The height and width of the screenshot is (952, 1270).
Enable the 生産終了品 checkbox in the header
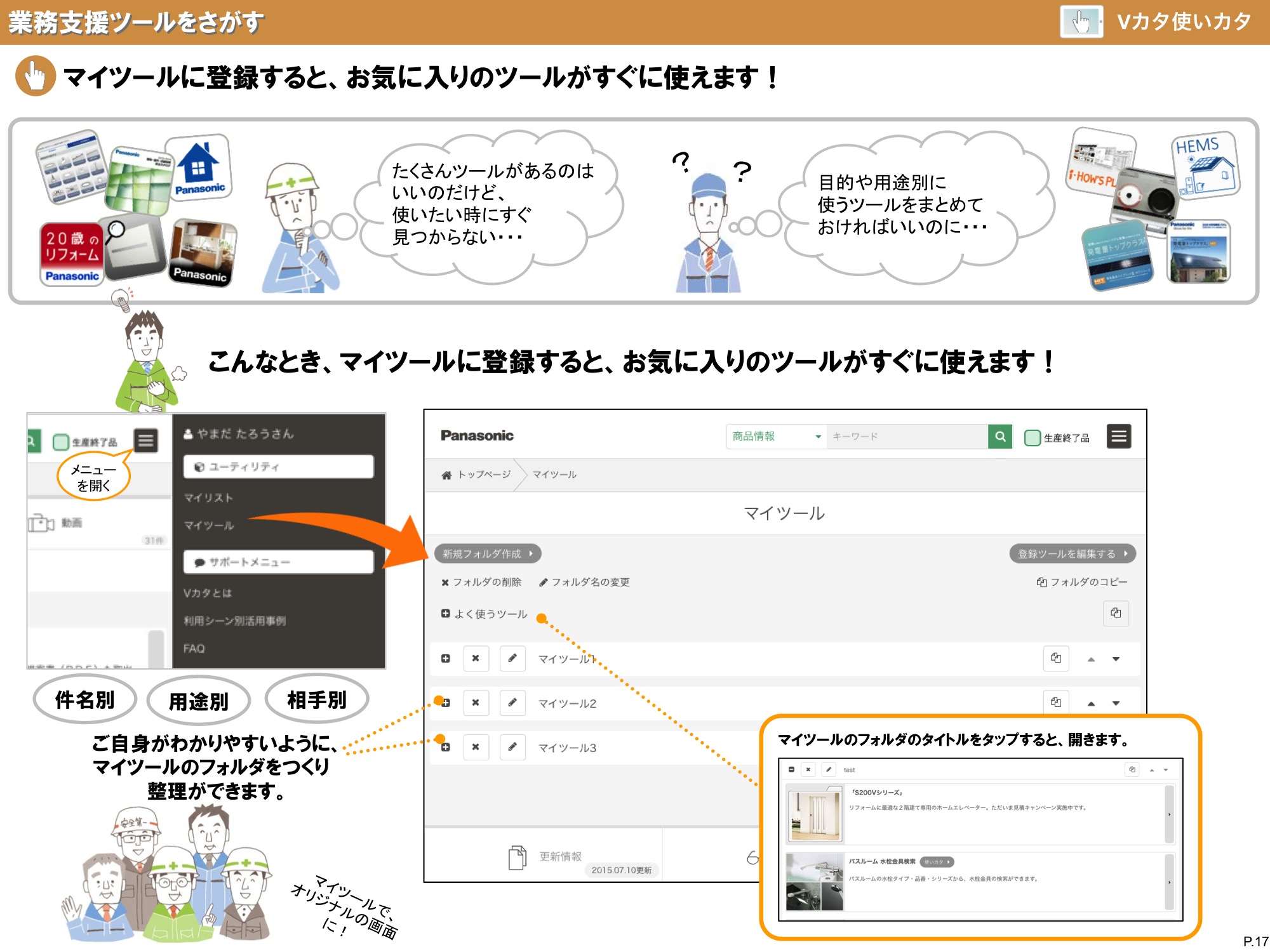(x=1033, y=437)
